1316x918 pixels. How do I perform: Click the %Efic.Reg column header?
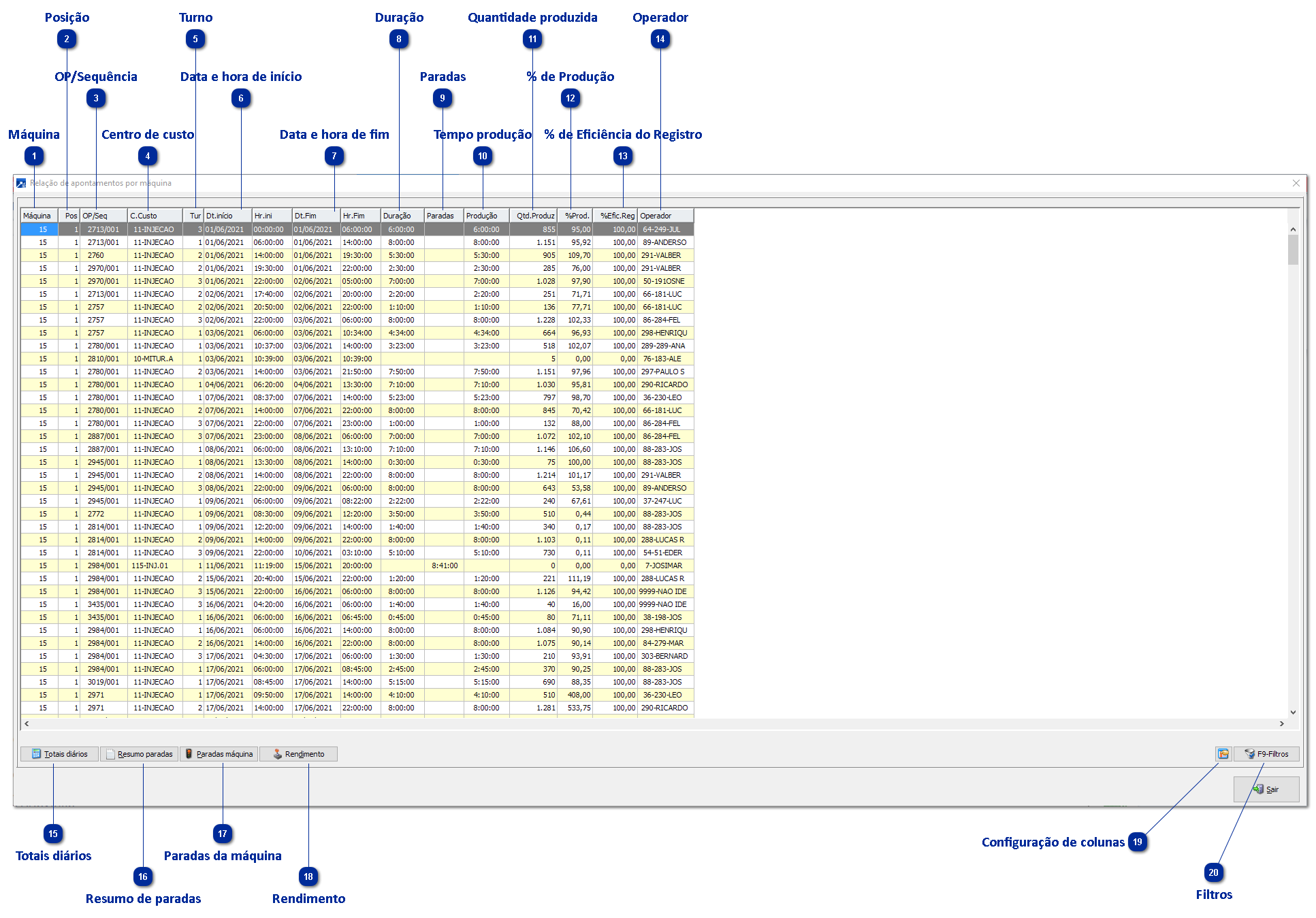click(615, 216)
